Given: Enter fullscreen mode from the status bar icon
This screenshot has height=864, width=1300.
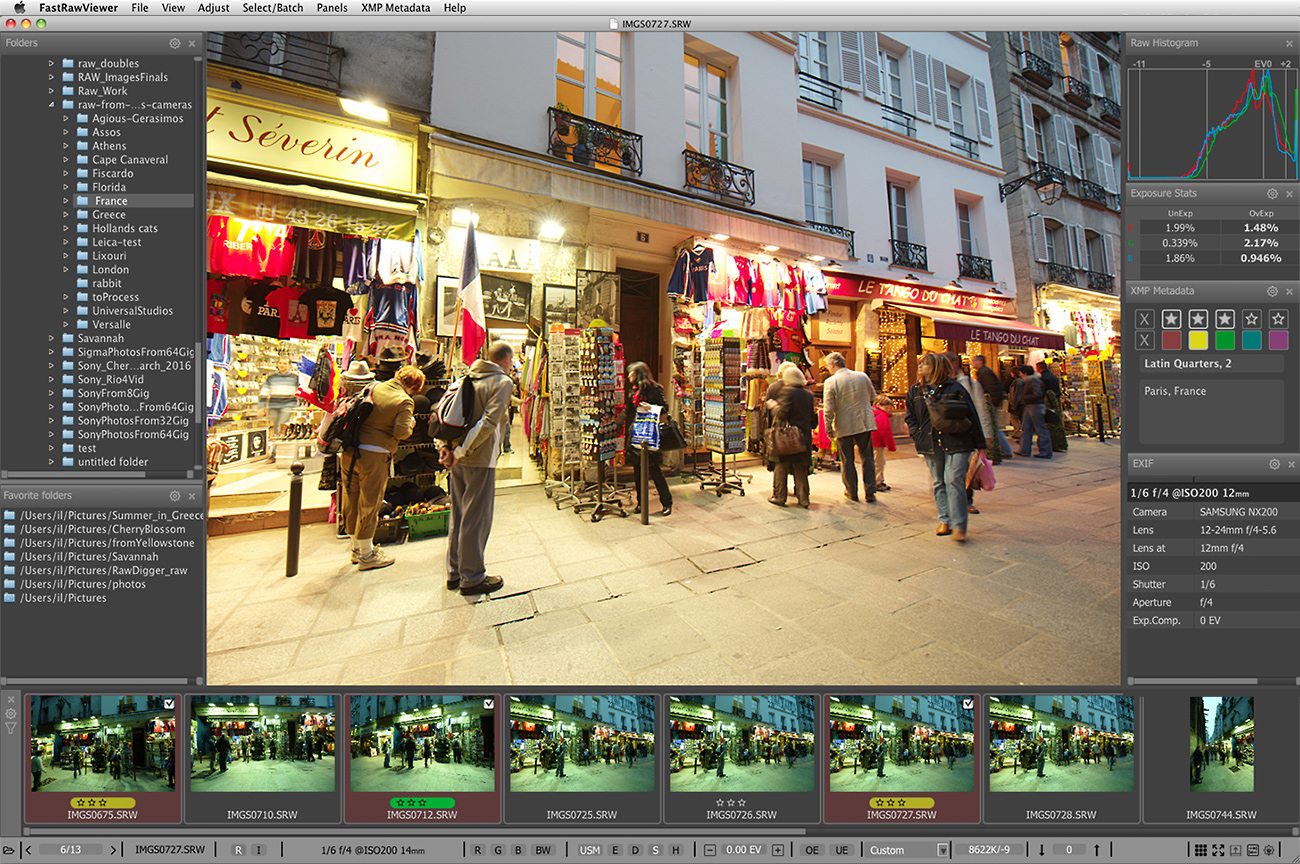Looking at the screenshot, I should tap(1218, 850).
